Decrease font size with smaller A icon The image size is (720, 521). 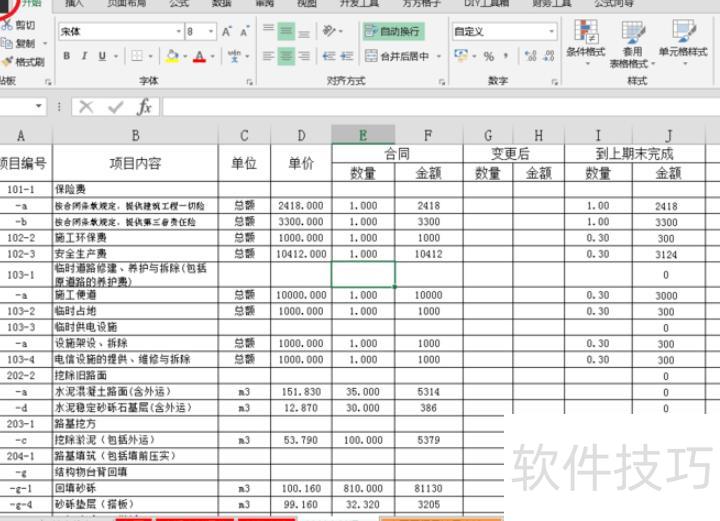point(244,32)
